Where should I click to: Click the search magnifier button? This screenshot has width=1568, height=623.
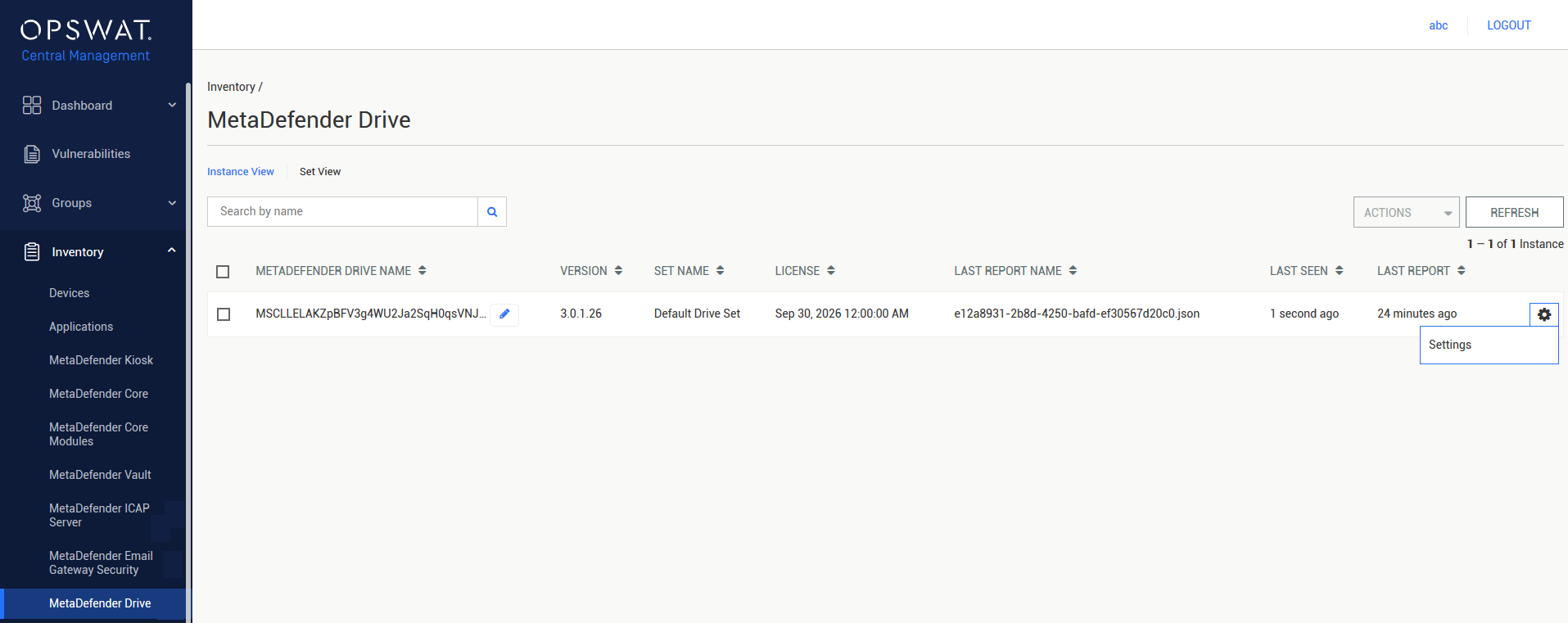pyautogui.click(x=492, y=212)
